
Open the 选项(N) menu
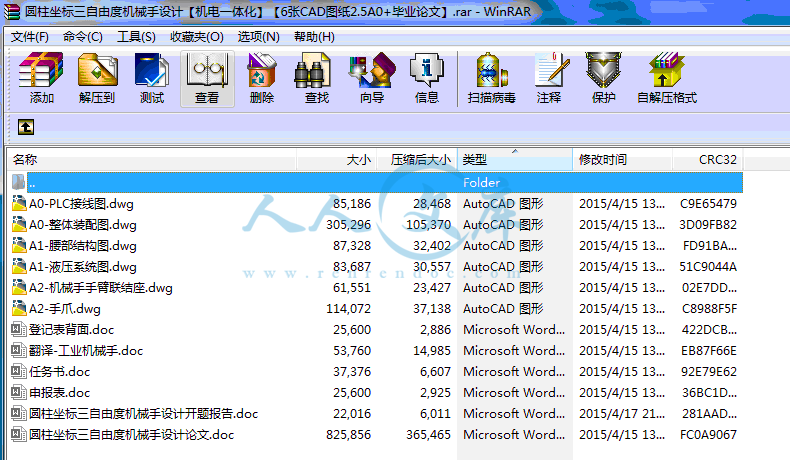click(257, 37)
